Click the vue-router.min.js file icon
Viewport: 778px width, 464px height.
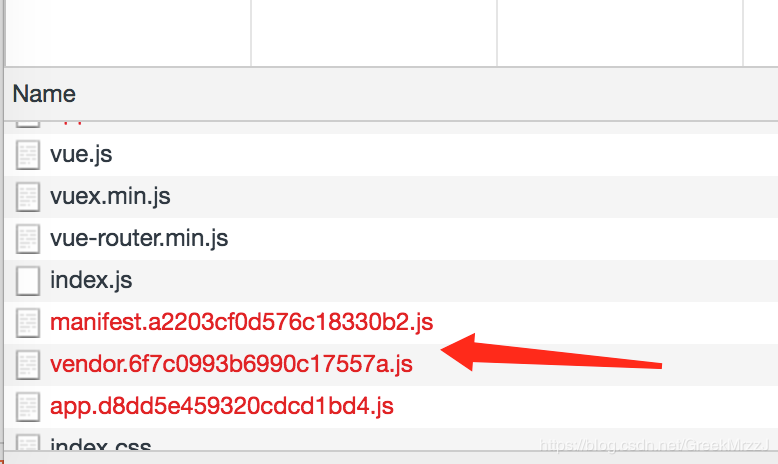coord(28,239)
